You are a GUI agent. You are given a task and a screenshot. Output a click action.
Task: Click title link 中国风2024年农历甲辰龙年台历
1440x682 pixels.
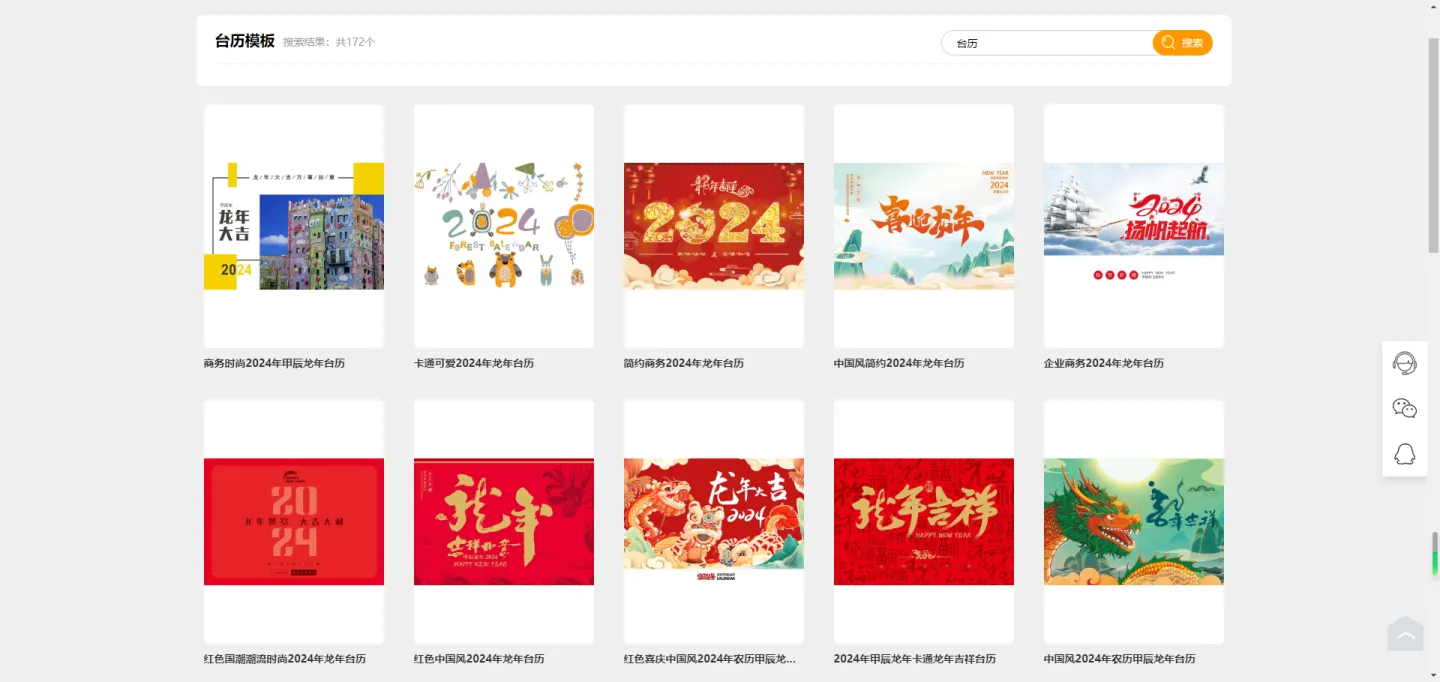click(x=1120, y=659)
